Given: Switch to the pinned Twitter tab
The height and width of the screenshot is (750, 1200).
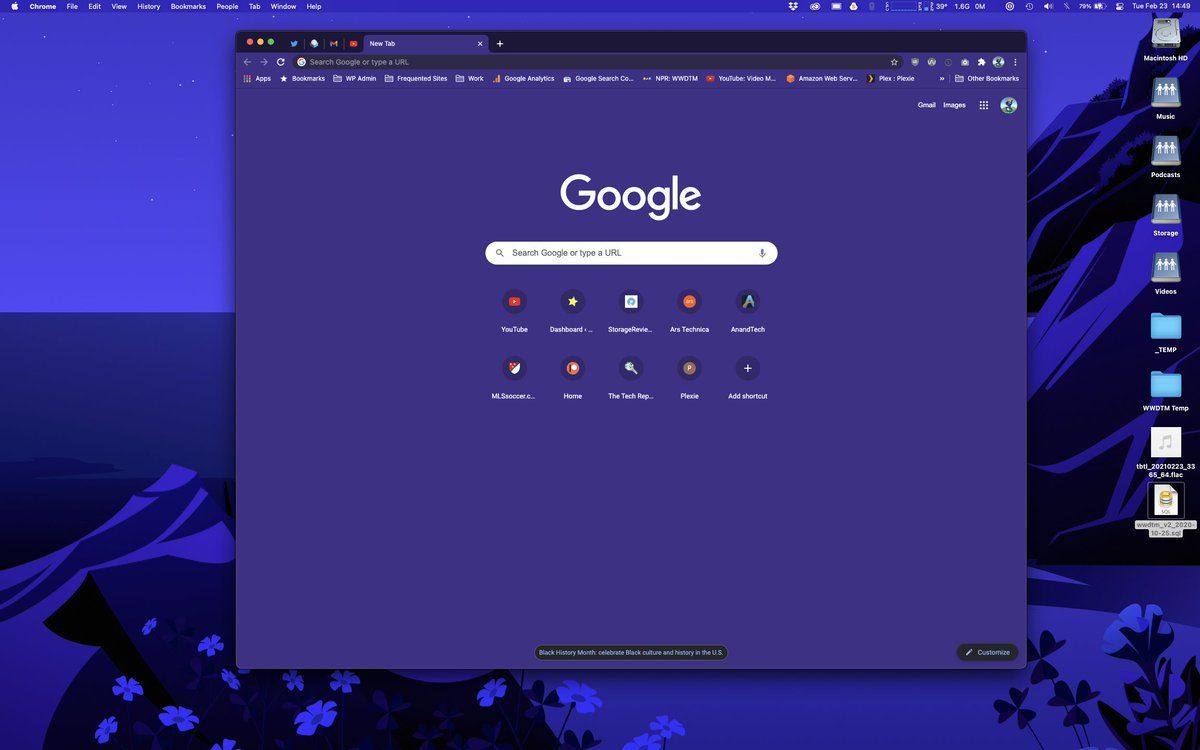Looking at the screenshot, I should click(294, 44).
